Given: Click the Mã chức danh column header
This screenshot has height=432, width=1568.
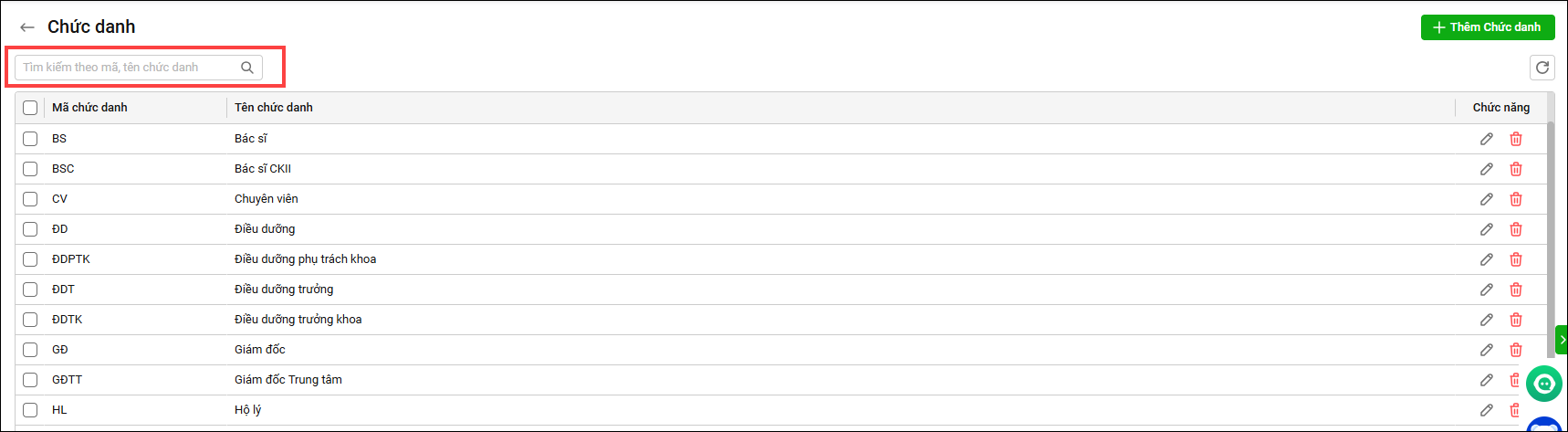Looking at the screenshot, I should click(89, 108).
